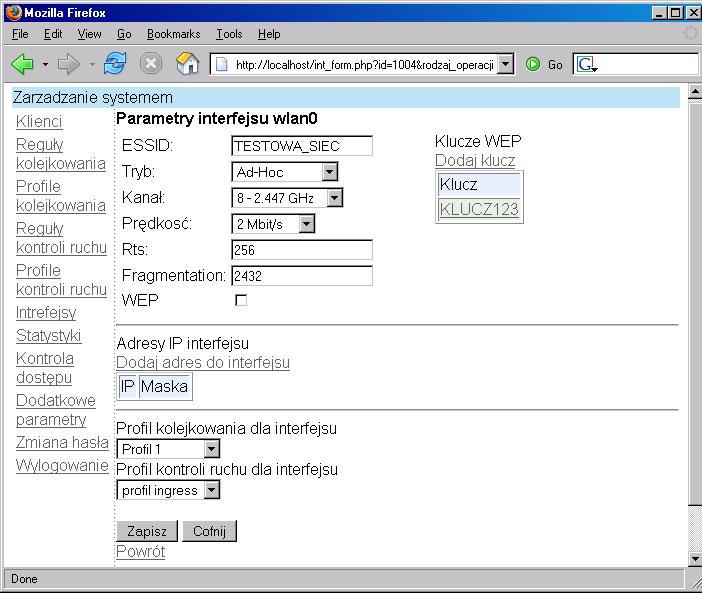Click the Wylogowanie link
Viewport: 702px width, 593px height.
coord(62,466)
